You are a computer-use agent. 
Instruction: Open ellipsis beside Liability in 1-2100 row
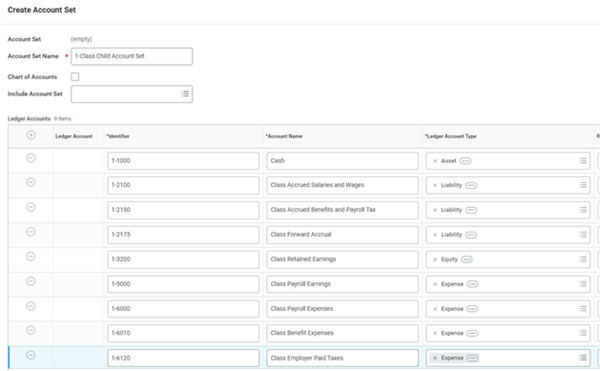pos(471,186)
